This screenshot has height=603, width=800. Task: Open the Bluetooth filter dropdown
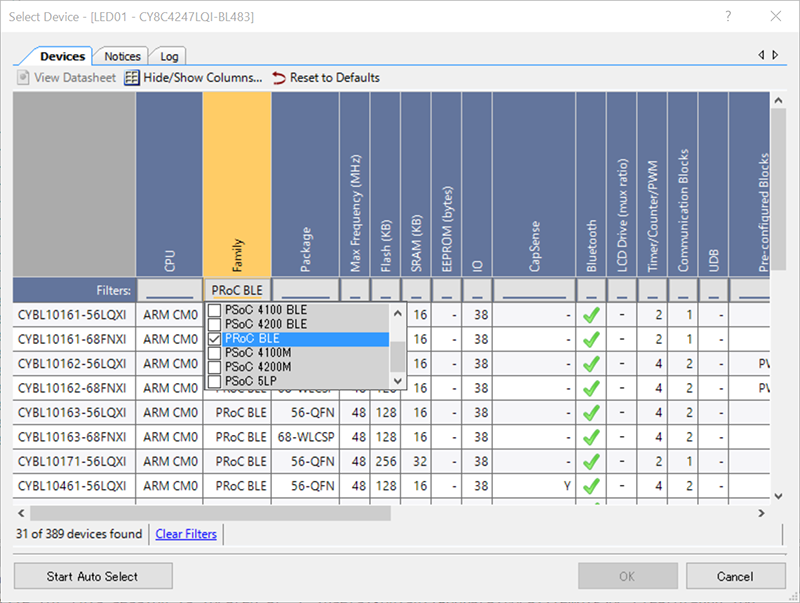pos(591,290)
